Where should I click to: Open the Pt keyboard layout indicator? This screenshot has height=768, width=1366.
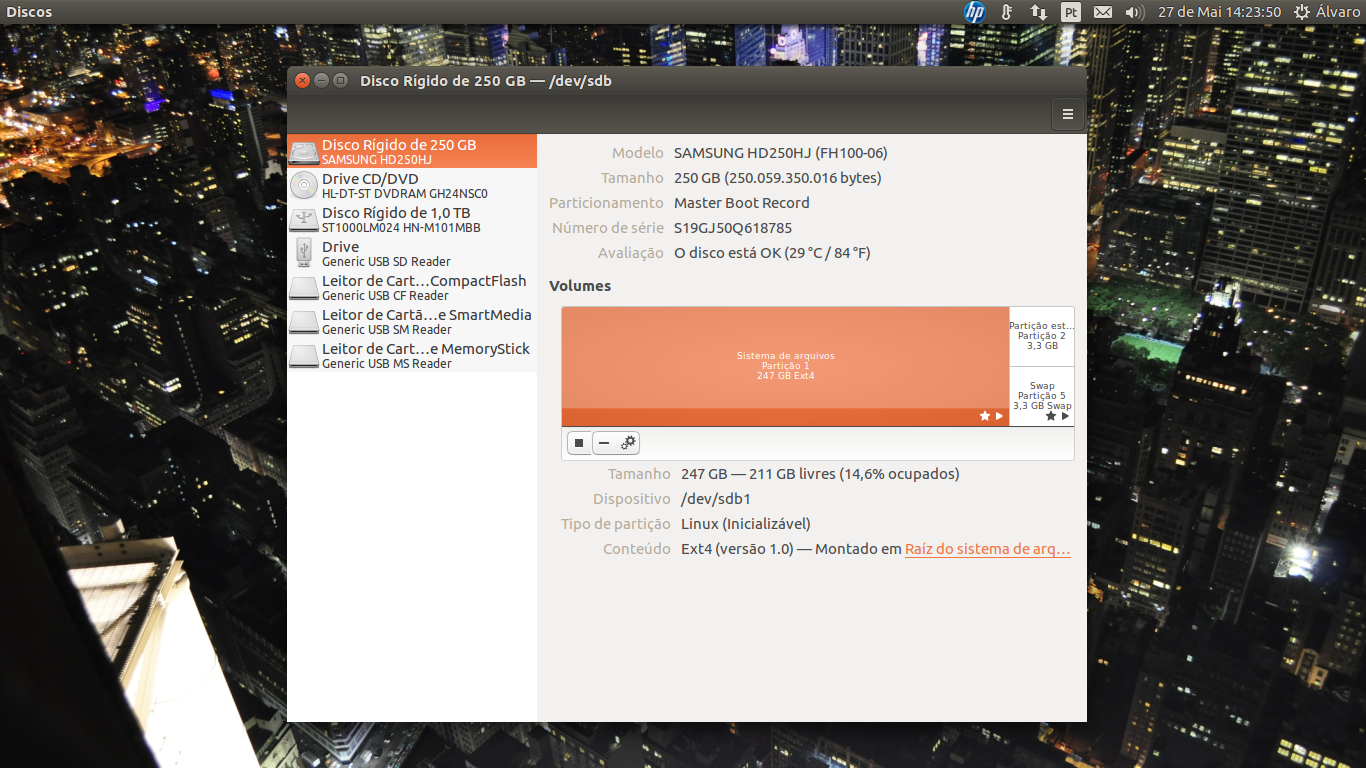pyautogui.click(x=1070, y=12)
